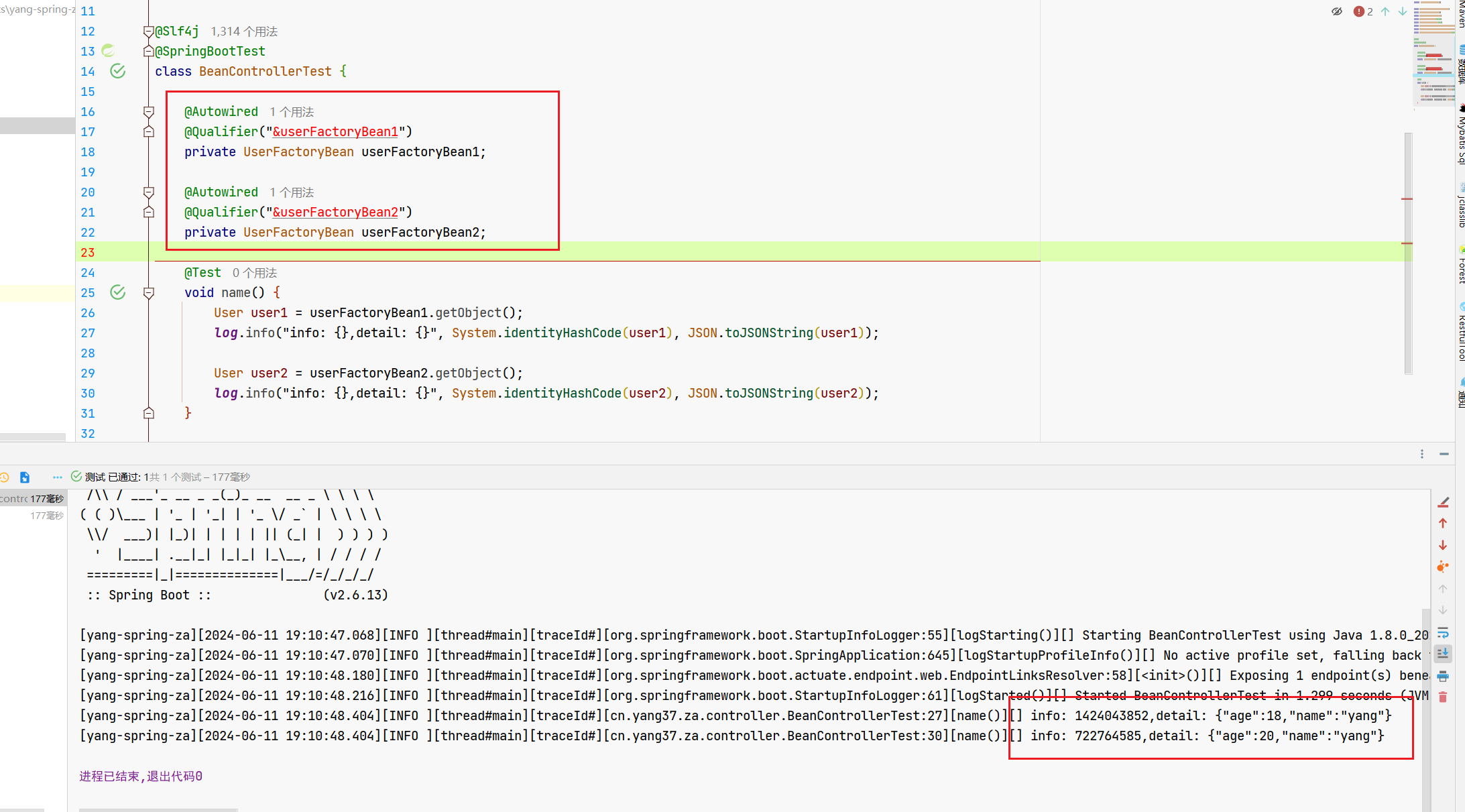
Task: Click the &userFactoryBean2 qualifier string
Action: coord(335,213)
